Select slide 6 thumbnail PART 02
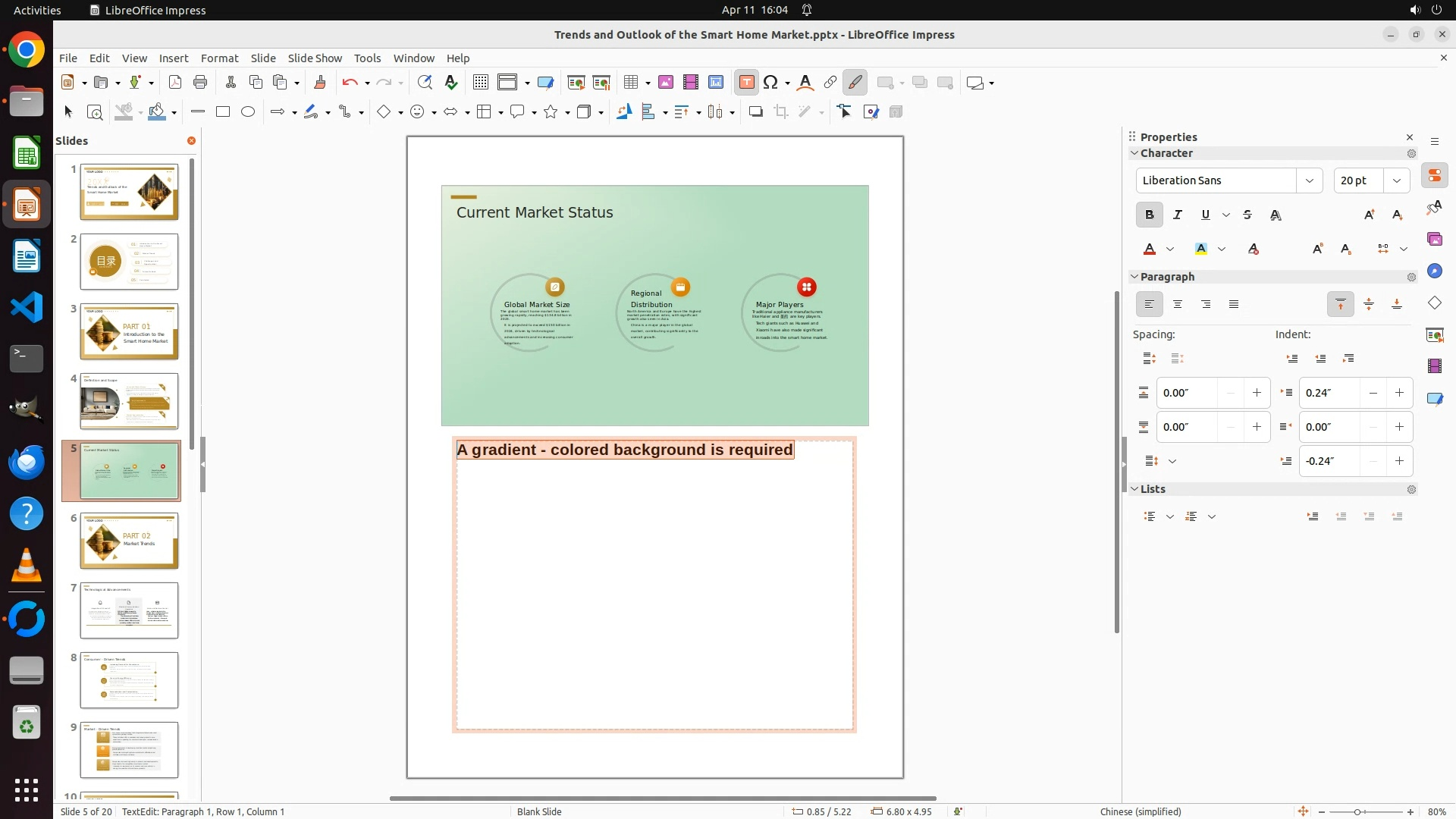The image size is (1456, 819). point(129,541)
